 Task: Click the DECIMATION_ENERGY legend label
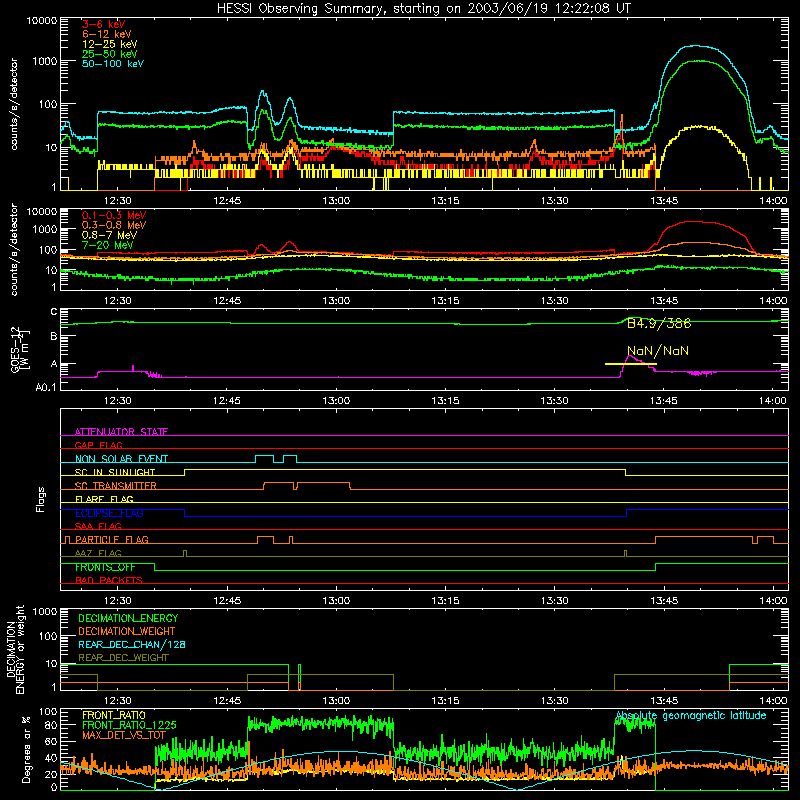(x=128, y=618)
